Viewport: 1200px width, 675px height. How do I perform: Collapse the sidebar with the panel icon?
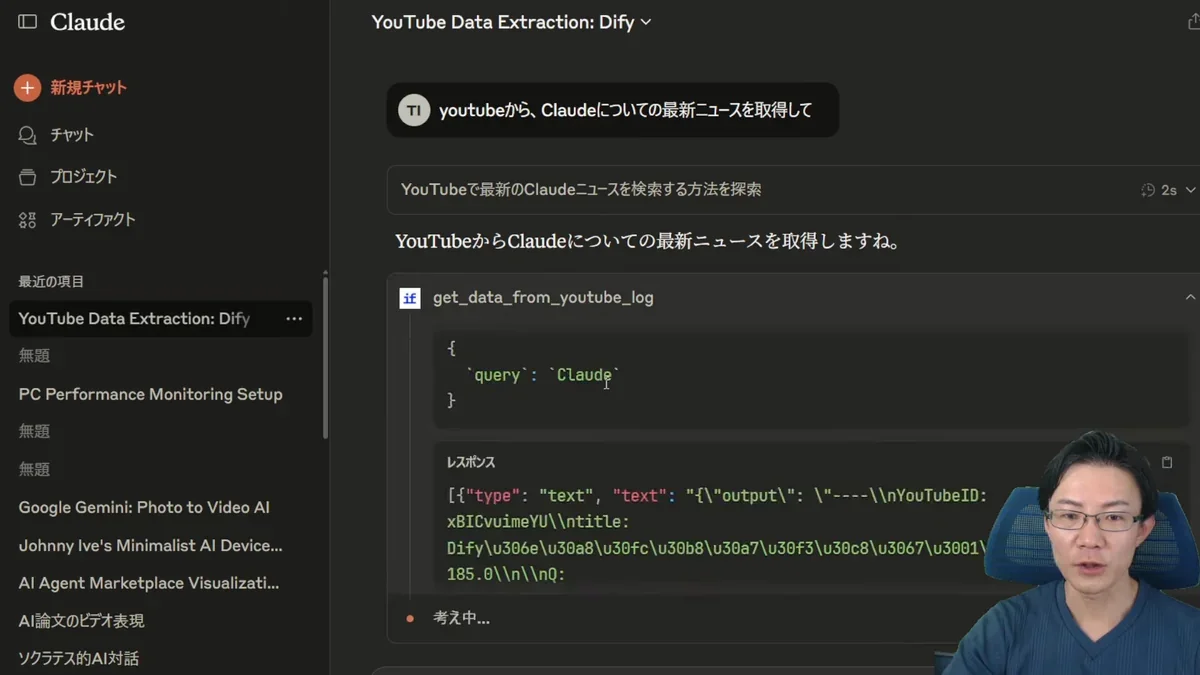click(x=28, y=22)
